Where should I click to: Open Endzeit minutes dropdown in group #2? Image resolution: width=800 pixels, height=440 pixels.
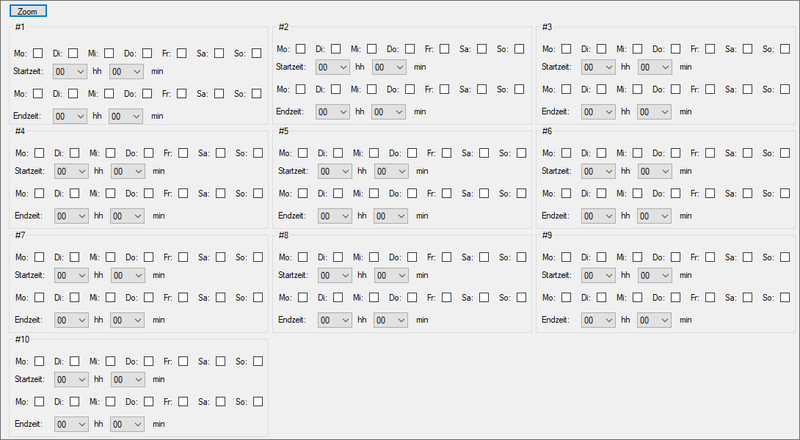pyautogui.click(x=389, y=112)
